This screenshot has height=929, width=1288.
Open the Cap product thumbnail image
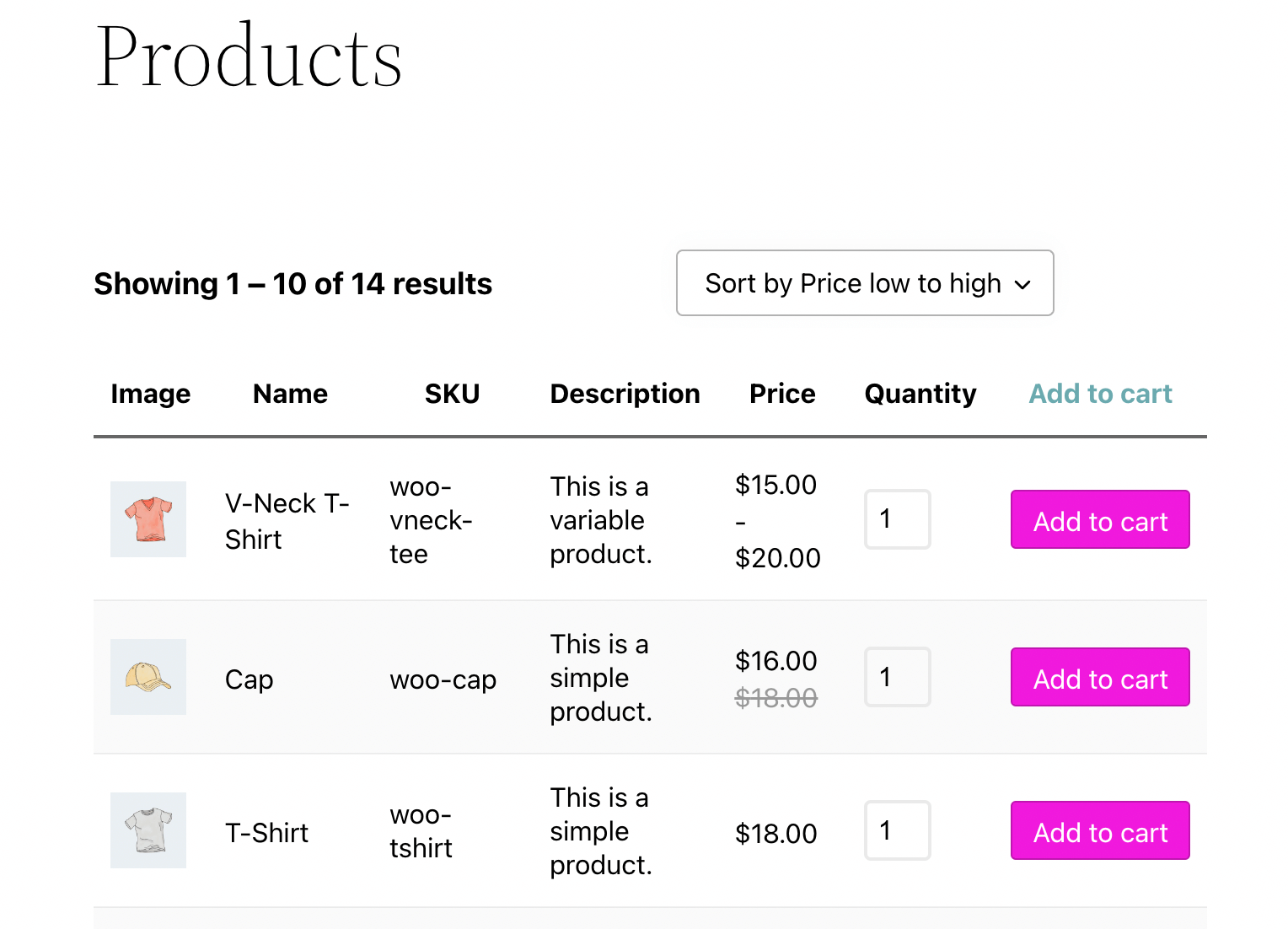(x=148, y=677)
